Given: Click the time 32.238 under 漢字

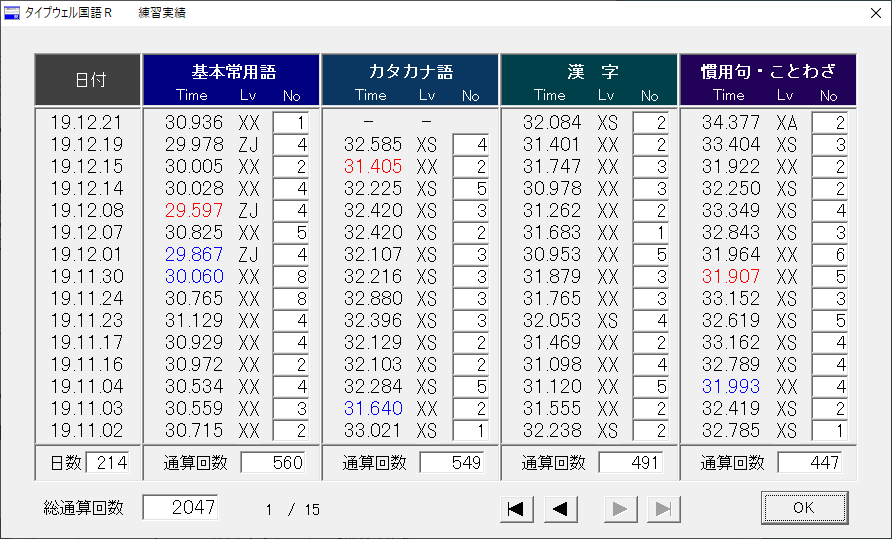Looking at the screenshot, I should [552, 430].
